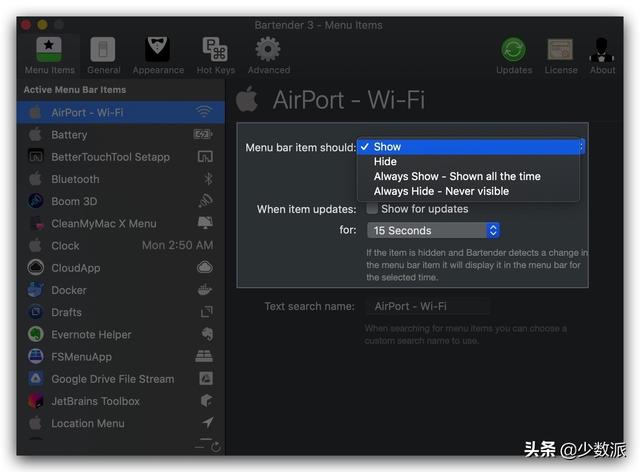
Task: Select Boom 3D in the sidebar
Action: pos(121,201)
